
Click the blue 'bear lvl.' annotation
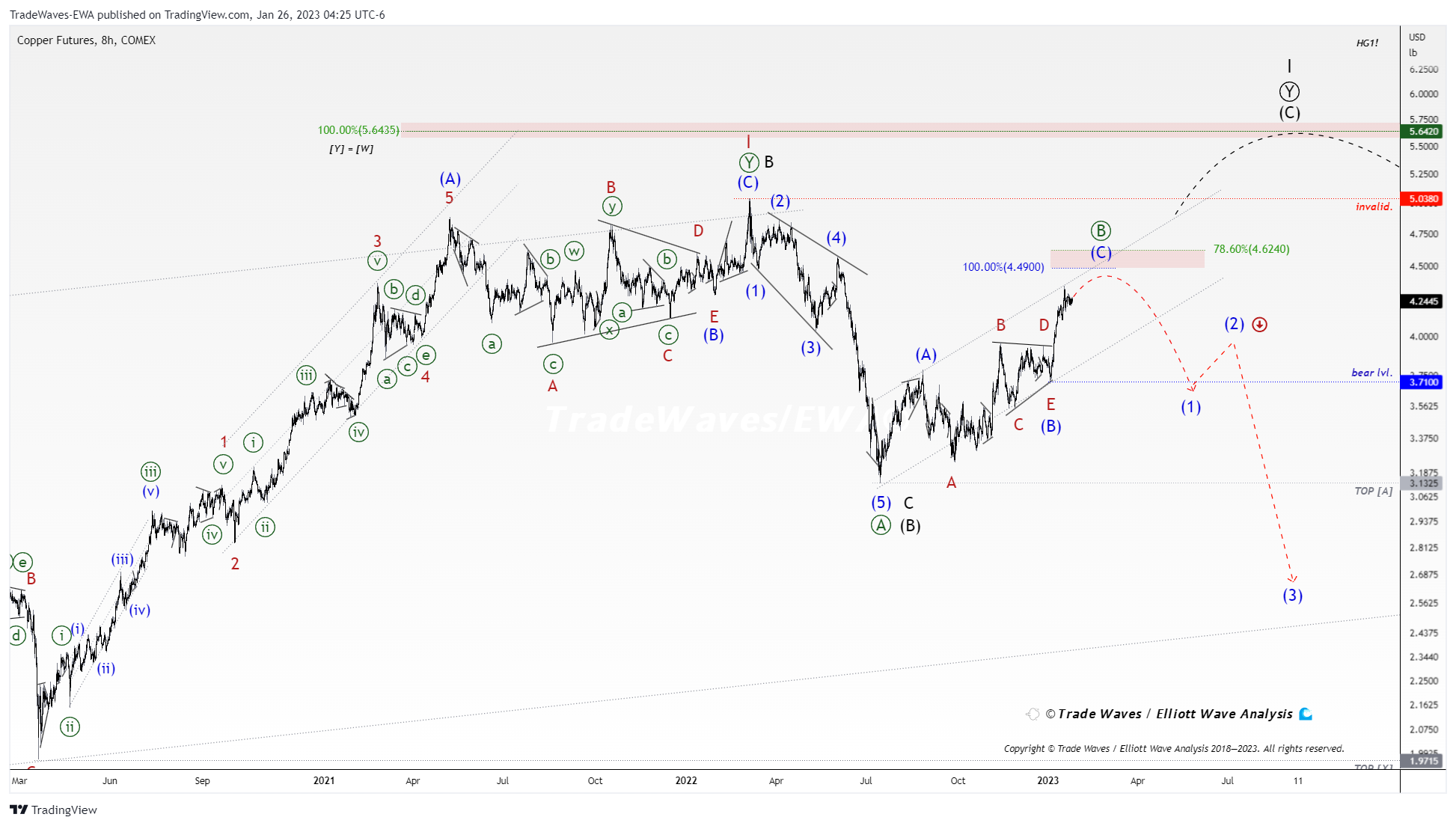pyautogui.click(x=1372, y=373)
